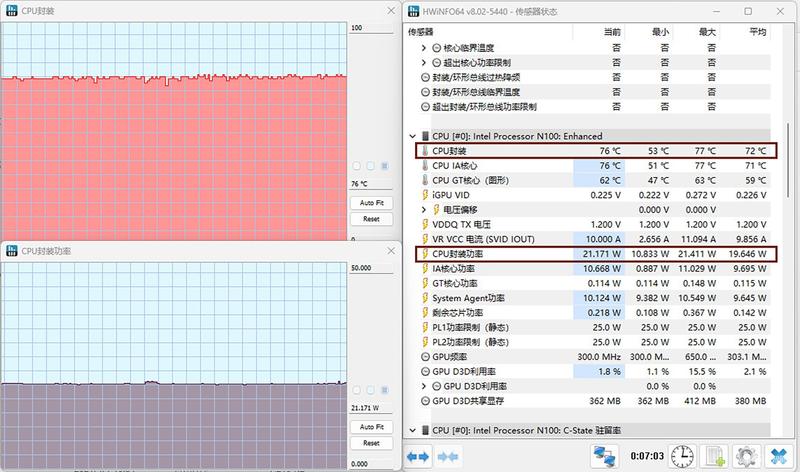The height and width of the screenshot is (472, 800).
Task: Expand the 核心临界温度 subgroup
Action: coord(423,48)
